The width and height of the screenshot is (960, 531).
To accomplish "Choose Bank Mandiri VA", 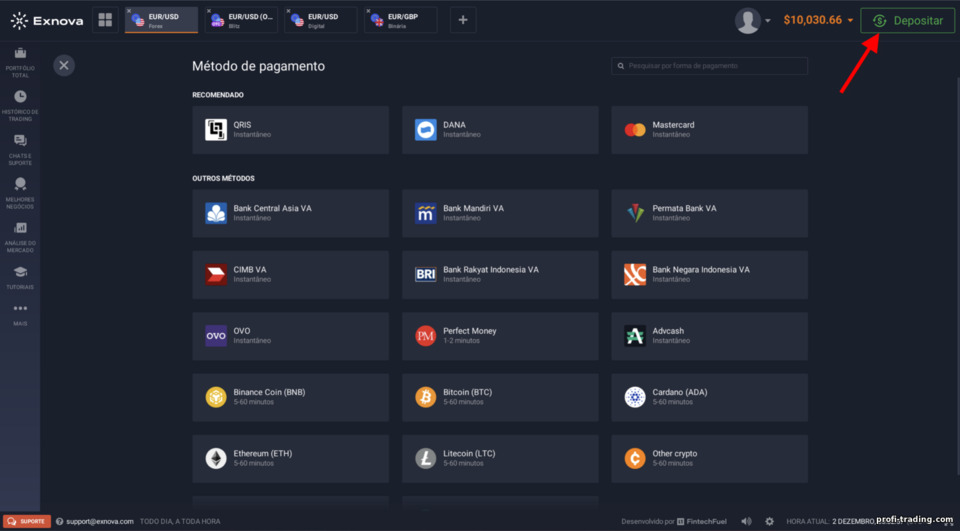I will [x=500, y=213].
